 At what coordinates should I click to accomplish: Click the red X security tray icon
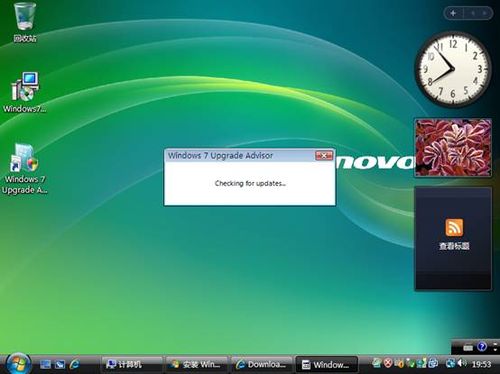pos(388,363)
